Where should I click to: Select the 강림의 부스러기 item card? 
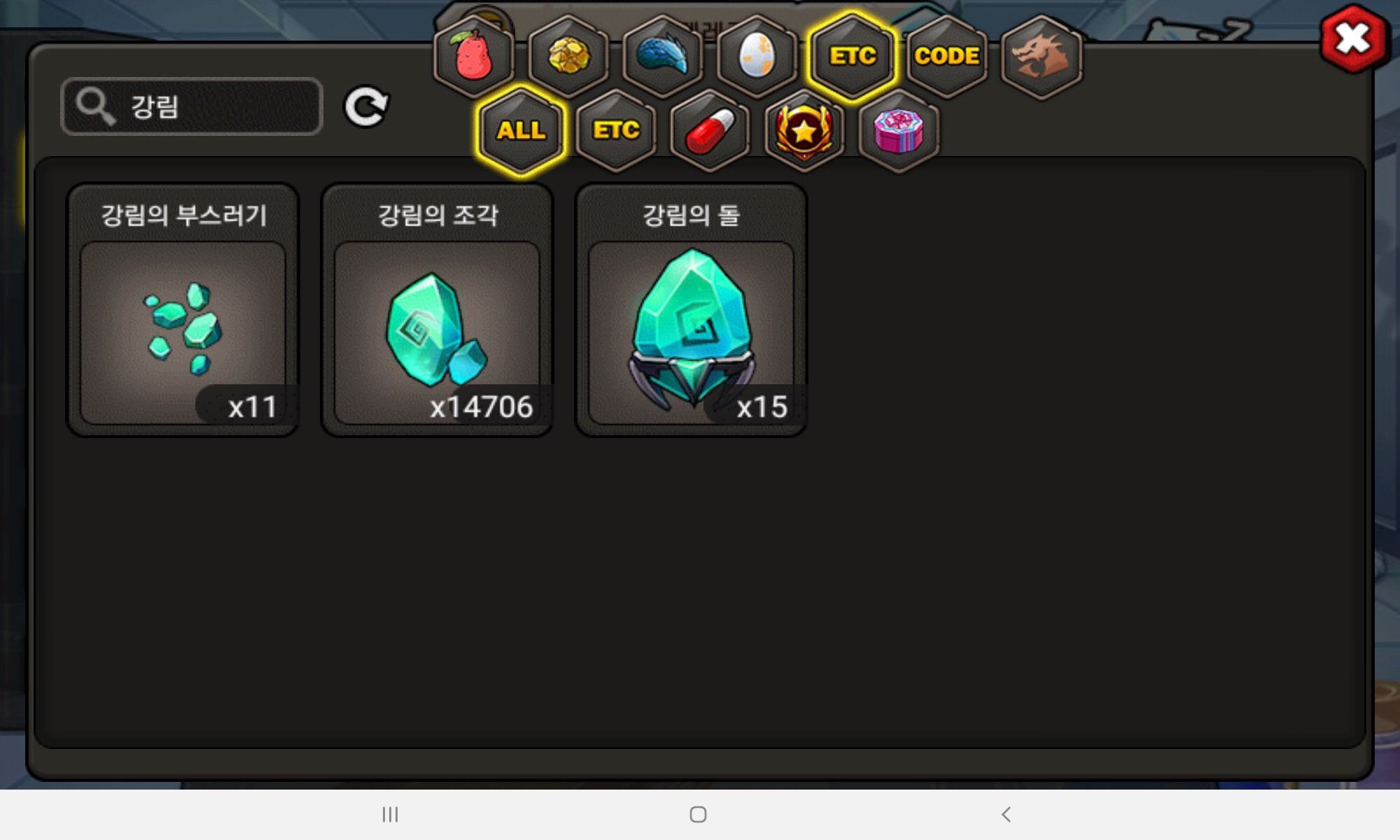[183, 310]
